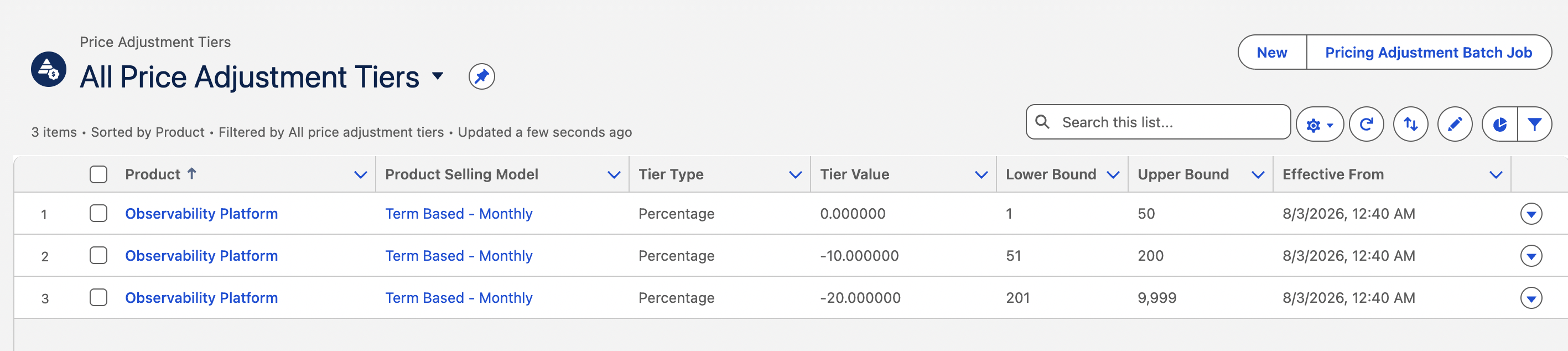
Task: Open row actions for the 0.000000 tier
Action: pyautogui.click(x=1531, y=214)
